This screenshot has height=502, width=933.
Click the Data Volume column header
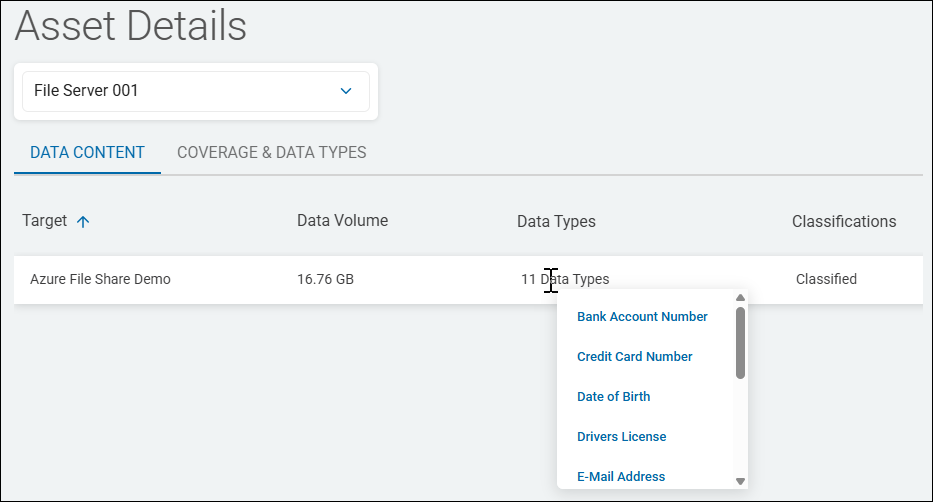point(342,221)
